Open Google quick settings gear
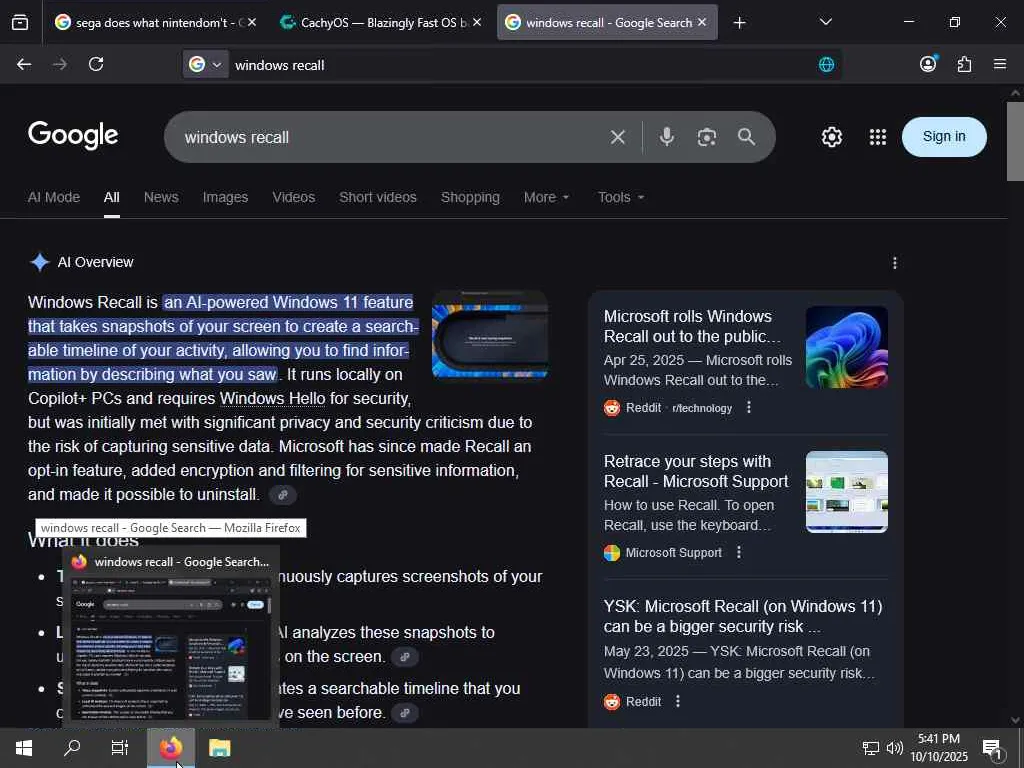Screen dimensions: 1024x768 point(831,137)
